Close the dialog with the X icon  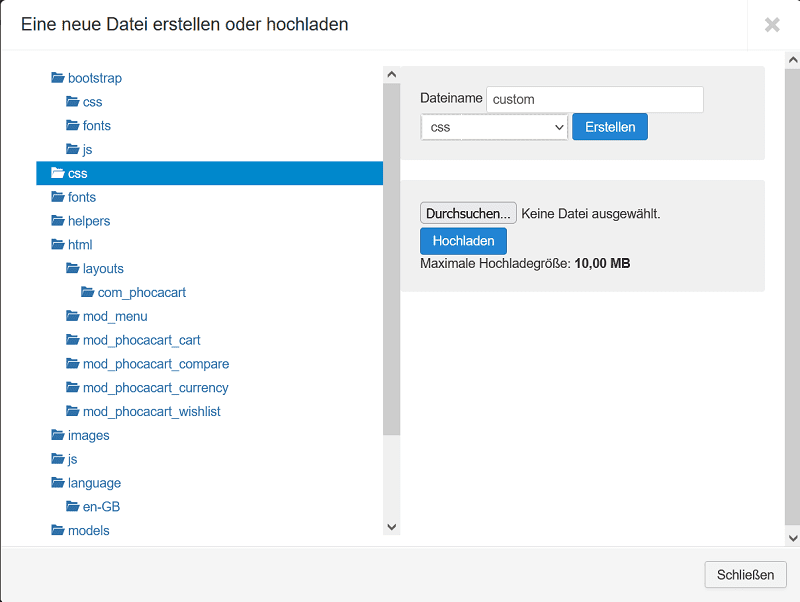coord(772,25)
